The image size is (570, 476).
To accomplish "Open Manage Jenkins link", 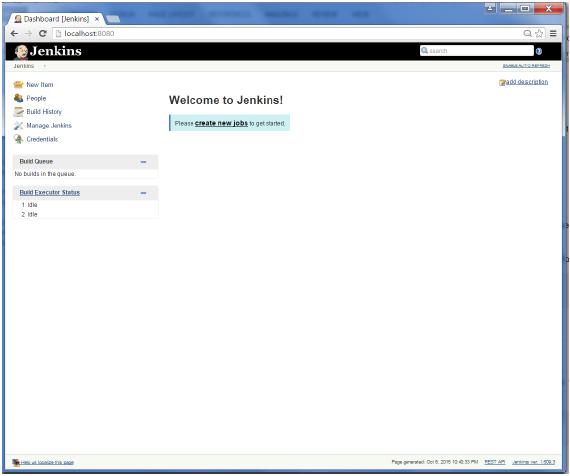I will tap(49, 125).
